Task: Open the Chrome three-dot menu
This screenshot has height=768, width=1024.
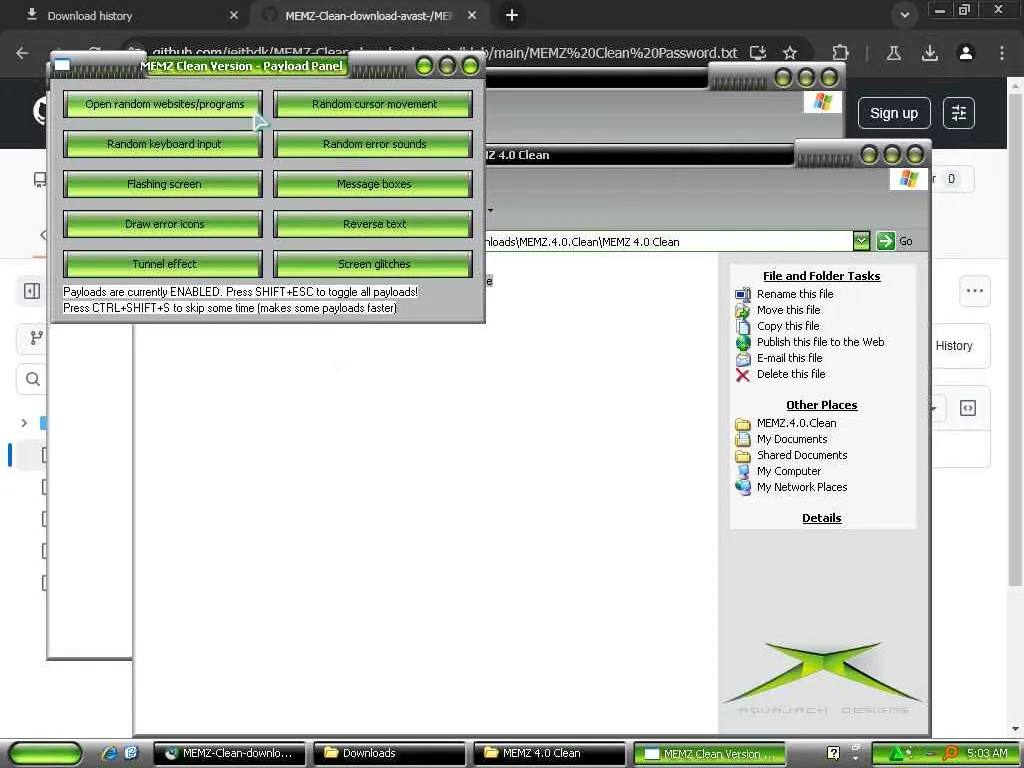Action: pyautogui.click(x=1002, y=53)
